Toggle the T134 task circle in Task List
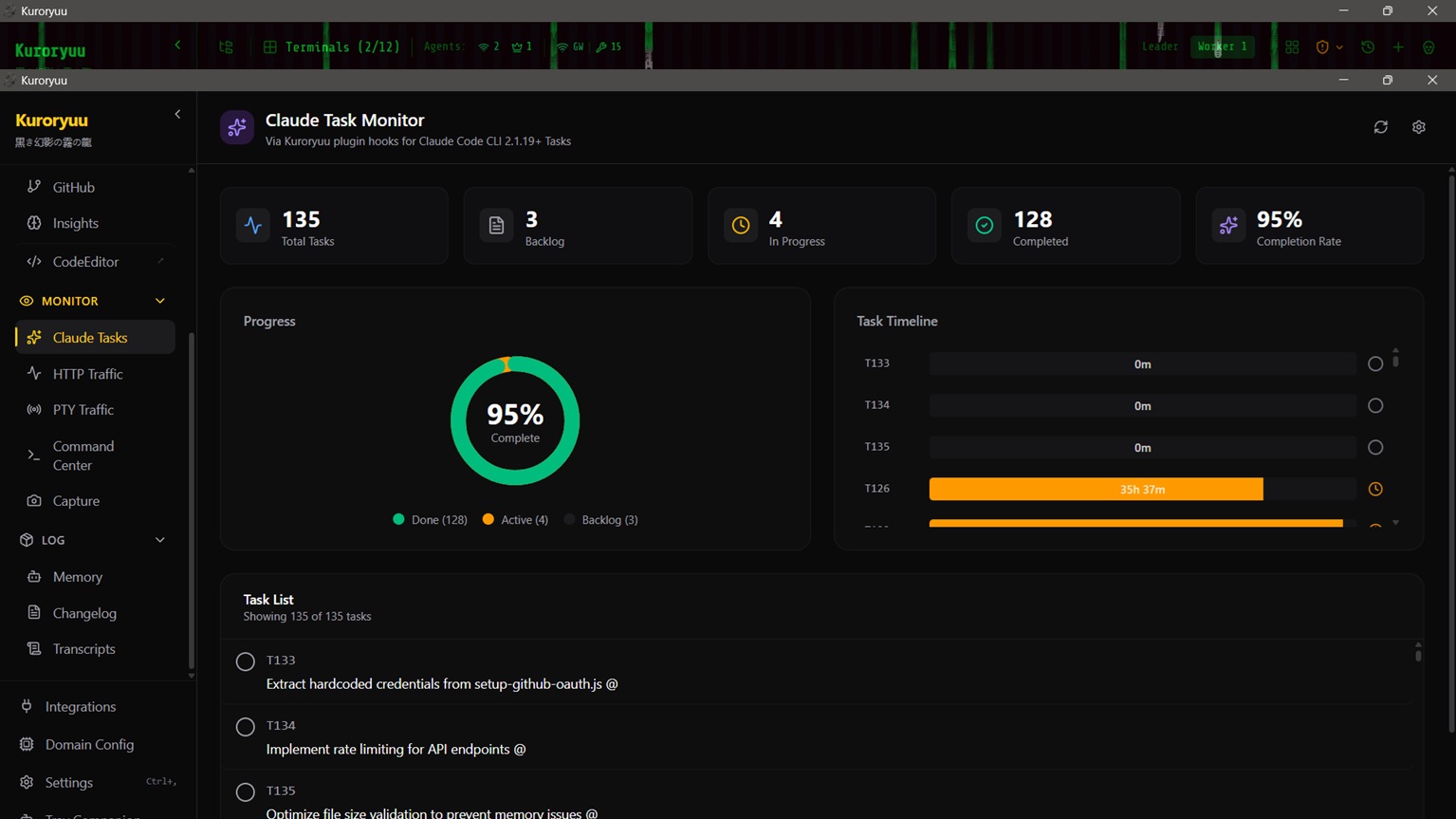This screenshot has height=819, width=1456. click(246, 727)
